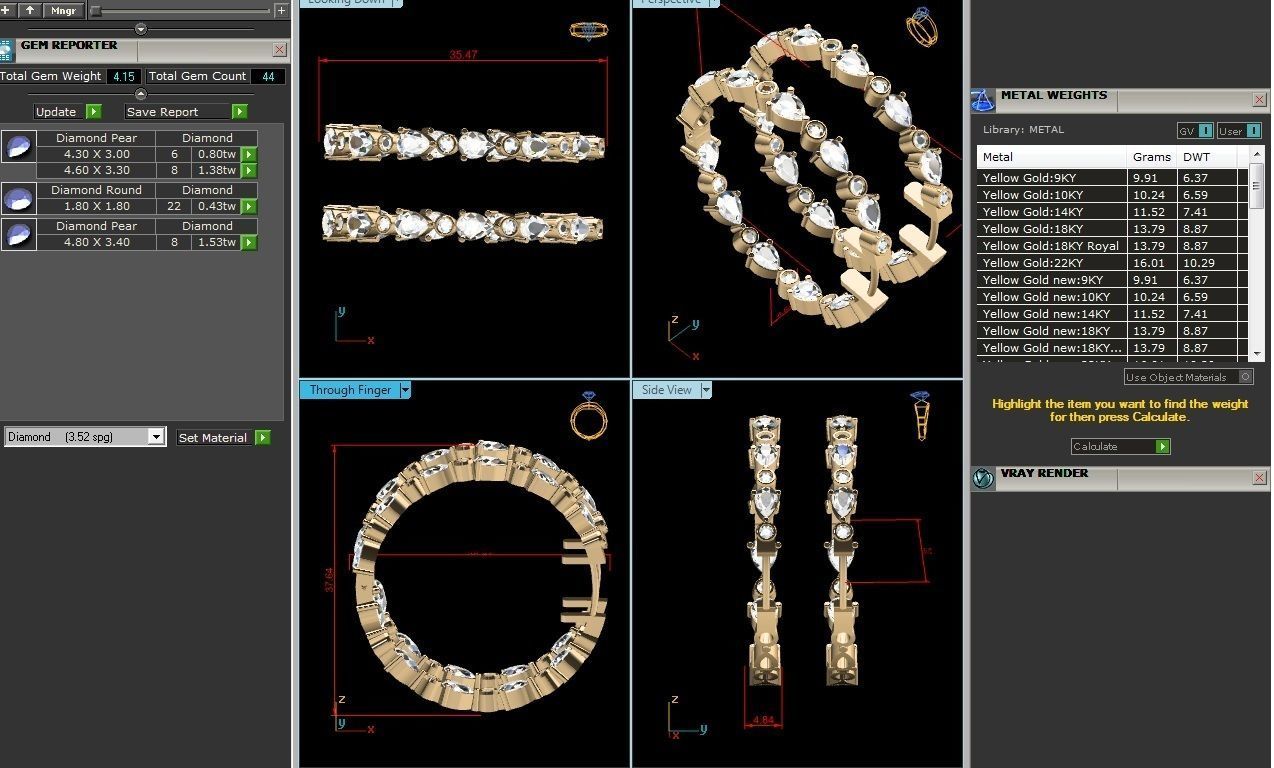Select the 4.80 X 3.40 Diamond Pear thumbnail
This screenshot has height=768, width=1274.
(18, 234)
